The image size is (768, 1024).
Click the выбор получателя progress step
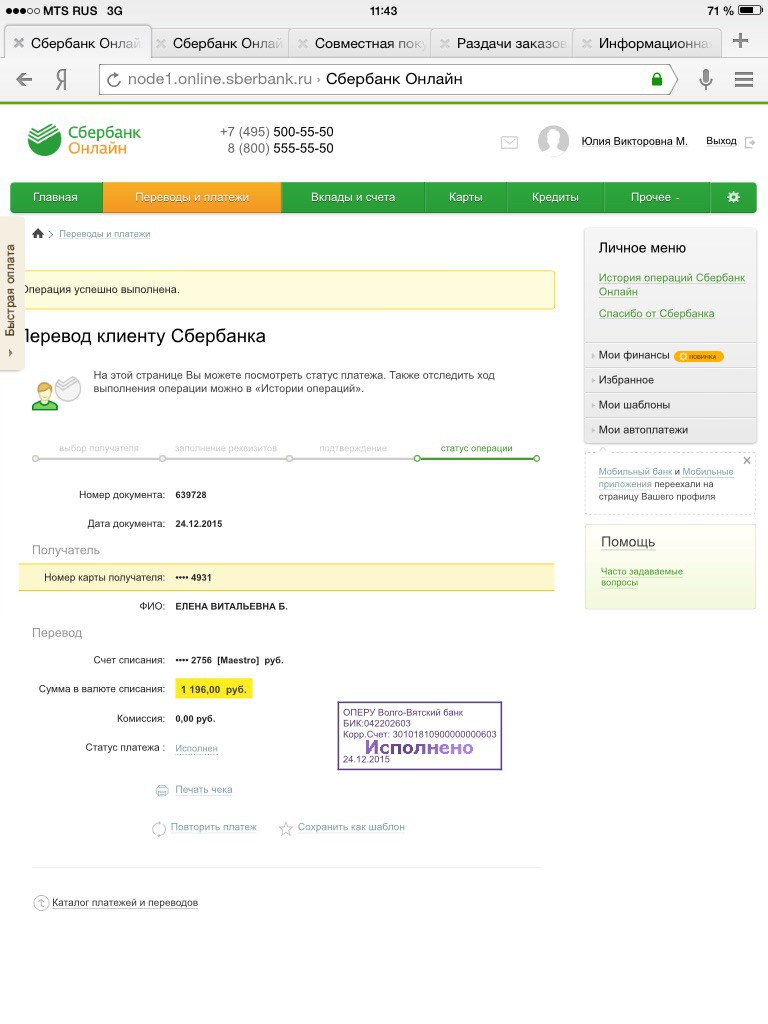pyautogui.click(x=99, y=448)
